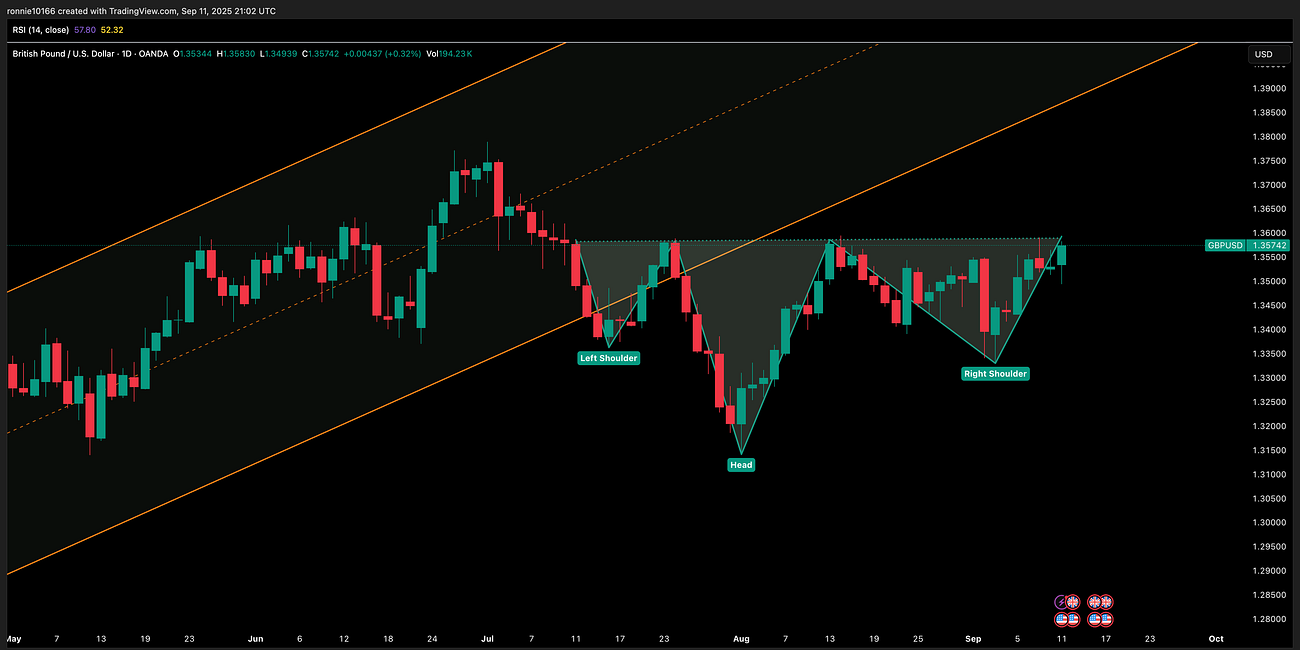Viewport: 1300px width, 650px height.
Task: Open the US flag event markers near Sep 17
Action: pyautogui.click(x=1101, y=617)
